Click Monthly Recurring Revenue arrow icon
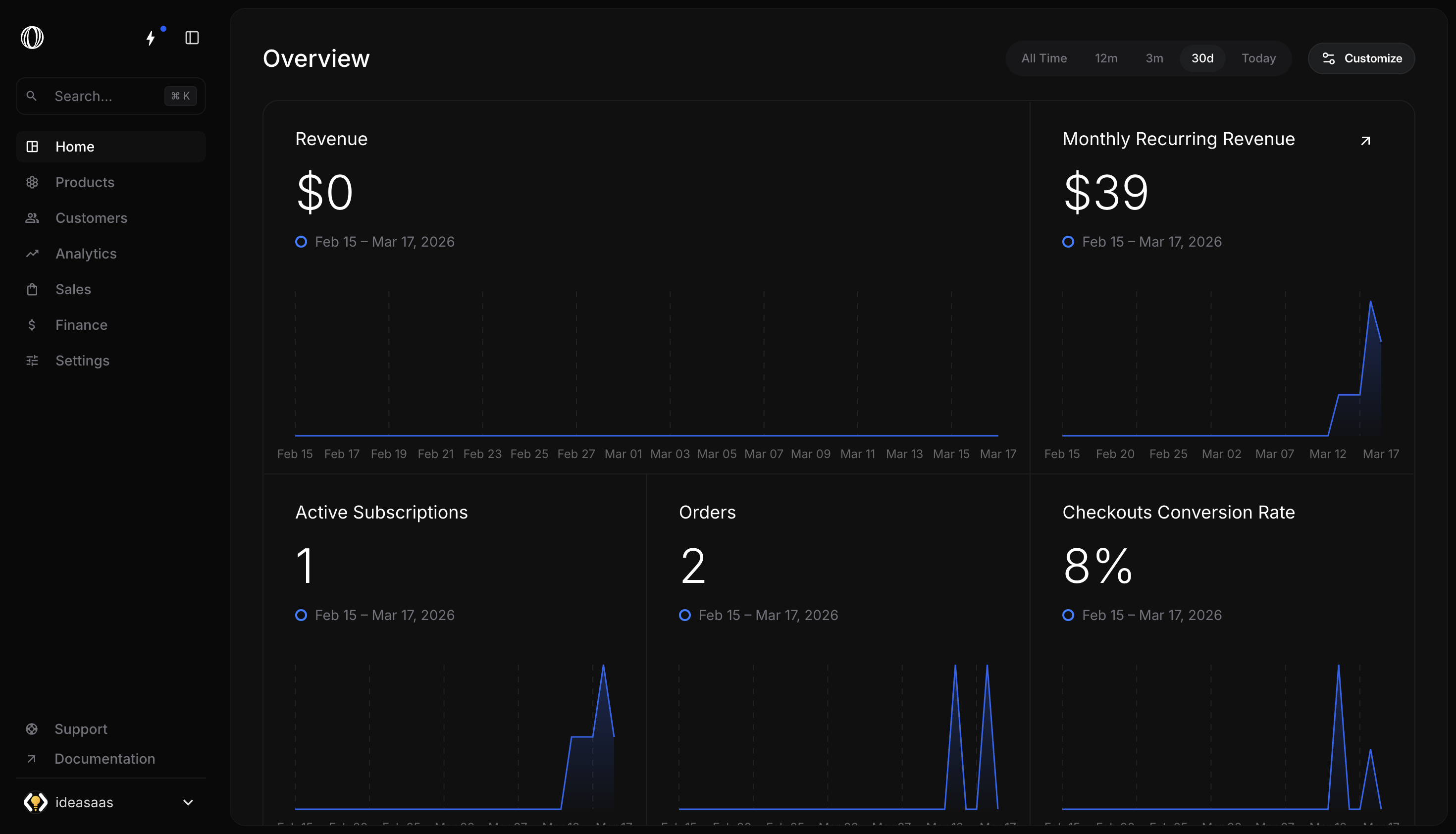The width and height of the screenshot is (1456, 834). point(1365,140)
